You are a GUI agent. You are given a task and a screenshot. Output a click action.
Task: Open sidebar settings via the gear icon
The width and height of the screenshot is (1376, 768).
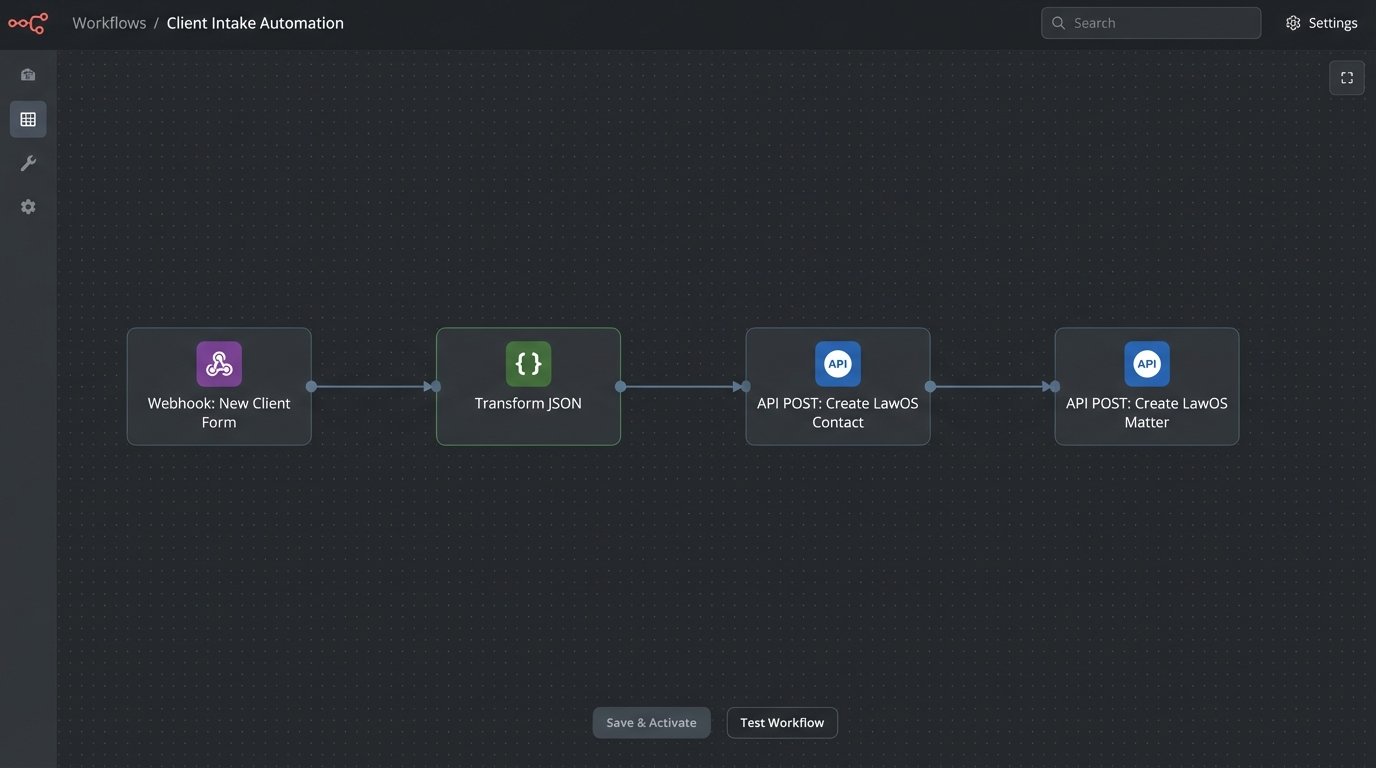point(27,206)
